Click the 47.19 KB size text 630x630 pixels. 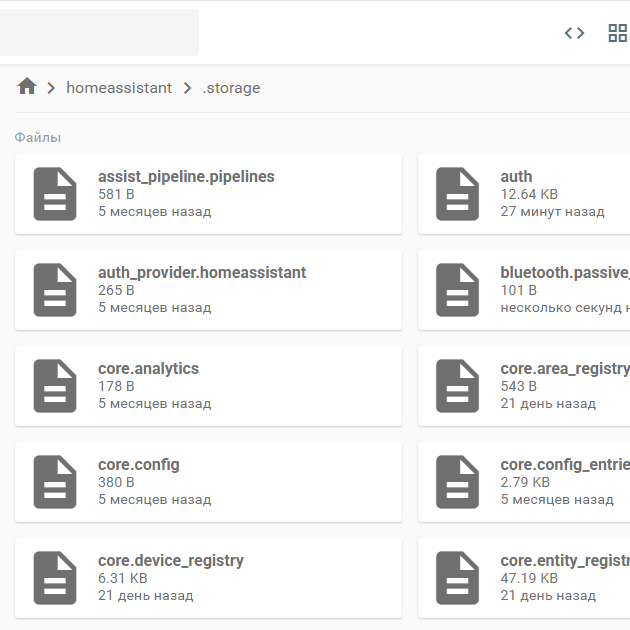pyautogui.click(x=529, y=579)
